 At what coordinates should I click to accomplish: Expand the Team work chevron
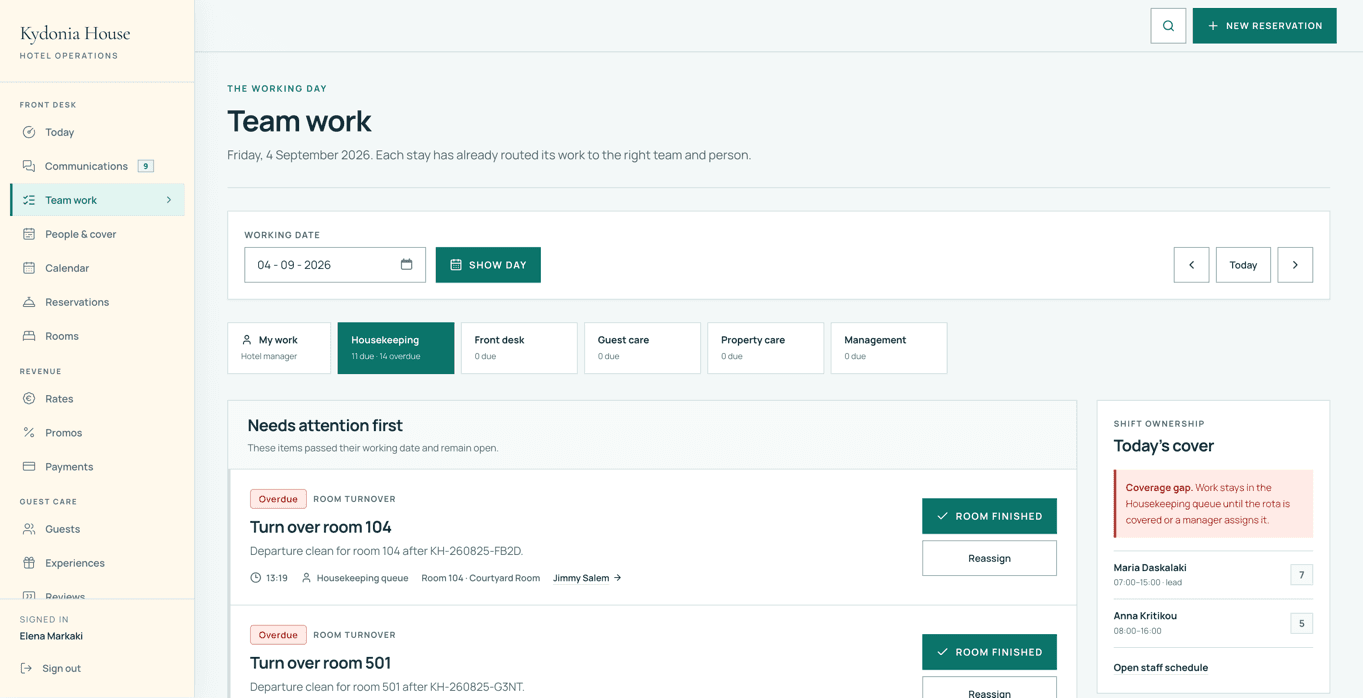coord(169,200)
